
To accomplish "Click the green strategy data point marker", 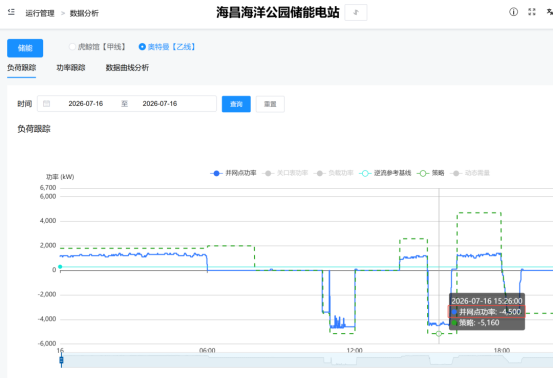I will point(439,334).
